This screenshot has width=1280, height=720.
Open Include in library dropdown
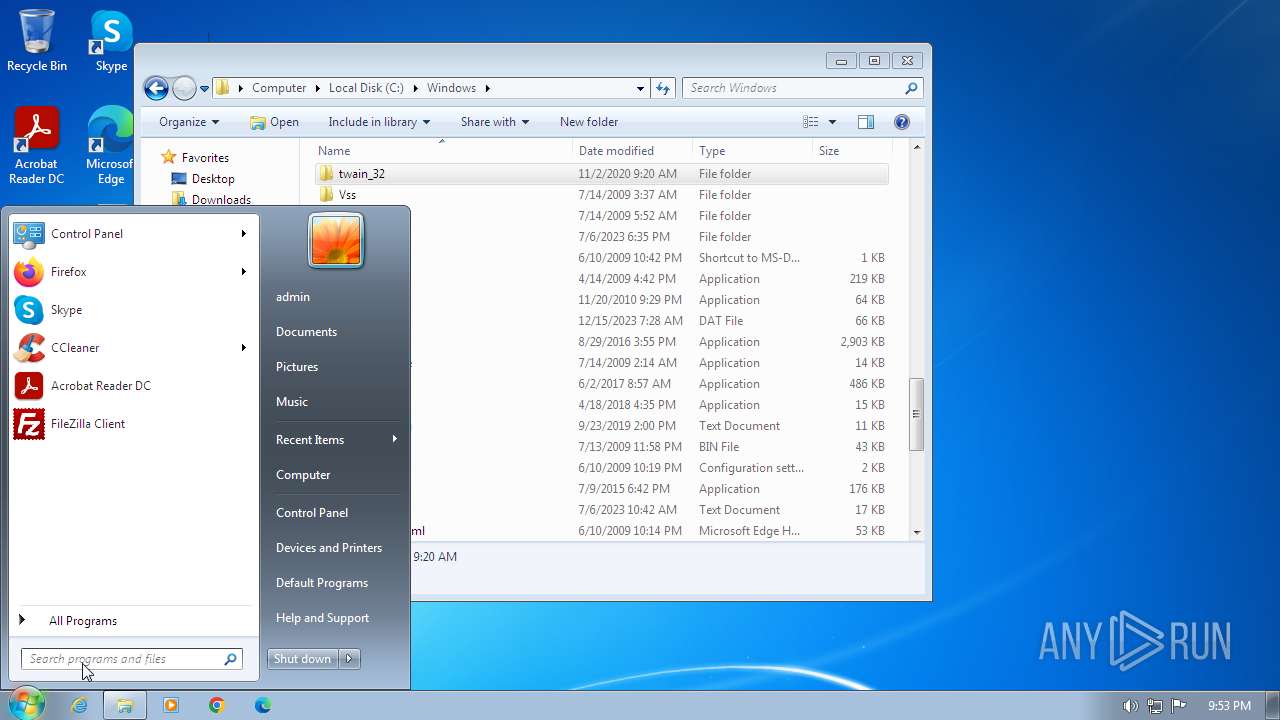tap(379, 122)
